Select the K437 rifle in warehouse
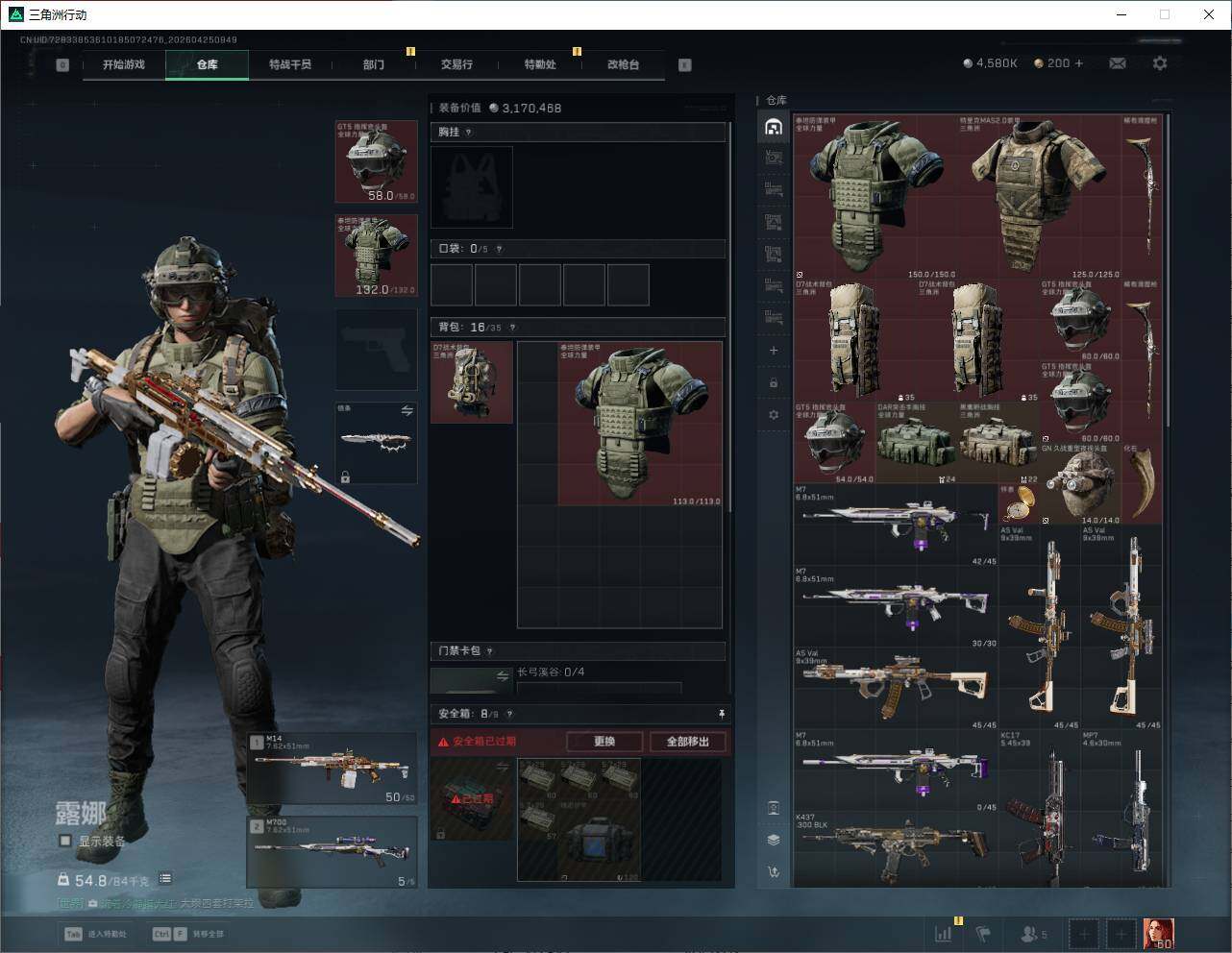 (897, 851)
